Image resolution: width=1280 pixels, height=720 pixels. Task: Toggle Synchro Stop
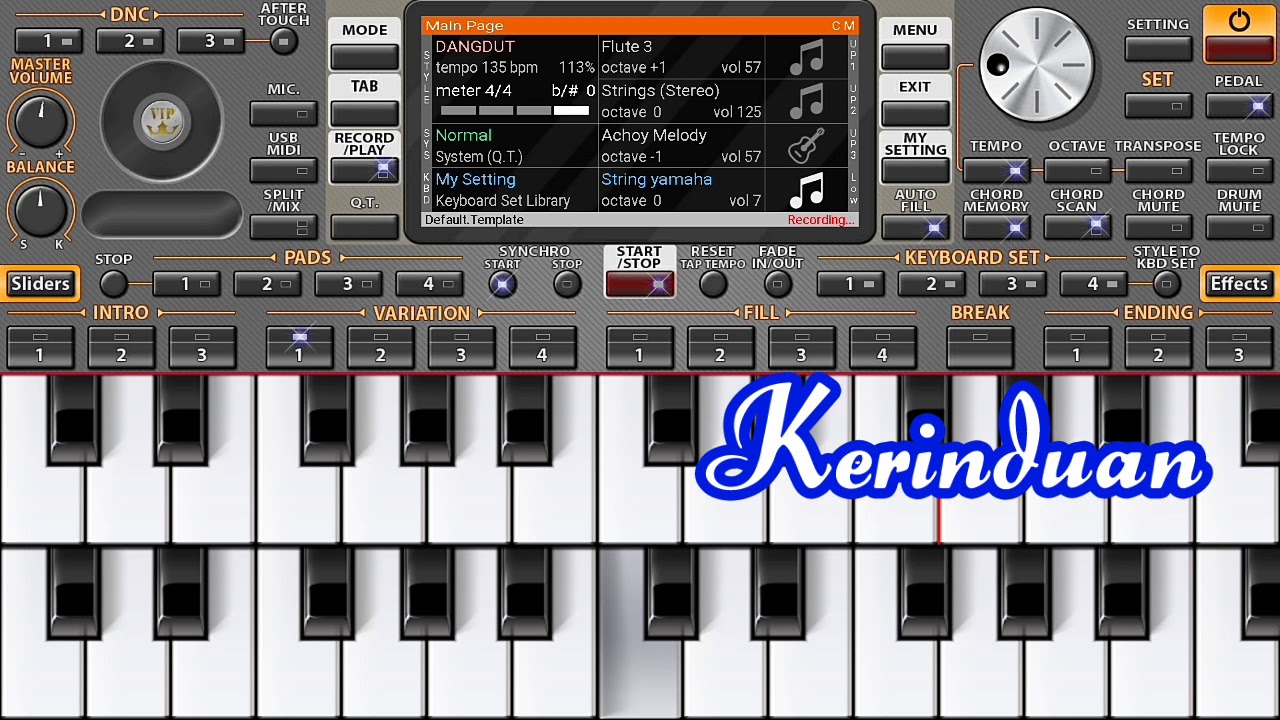567,285
